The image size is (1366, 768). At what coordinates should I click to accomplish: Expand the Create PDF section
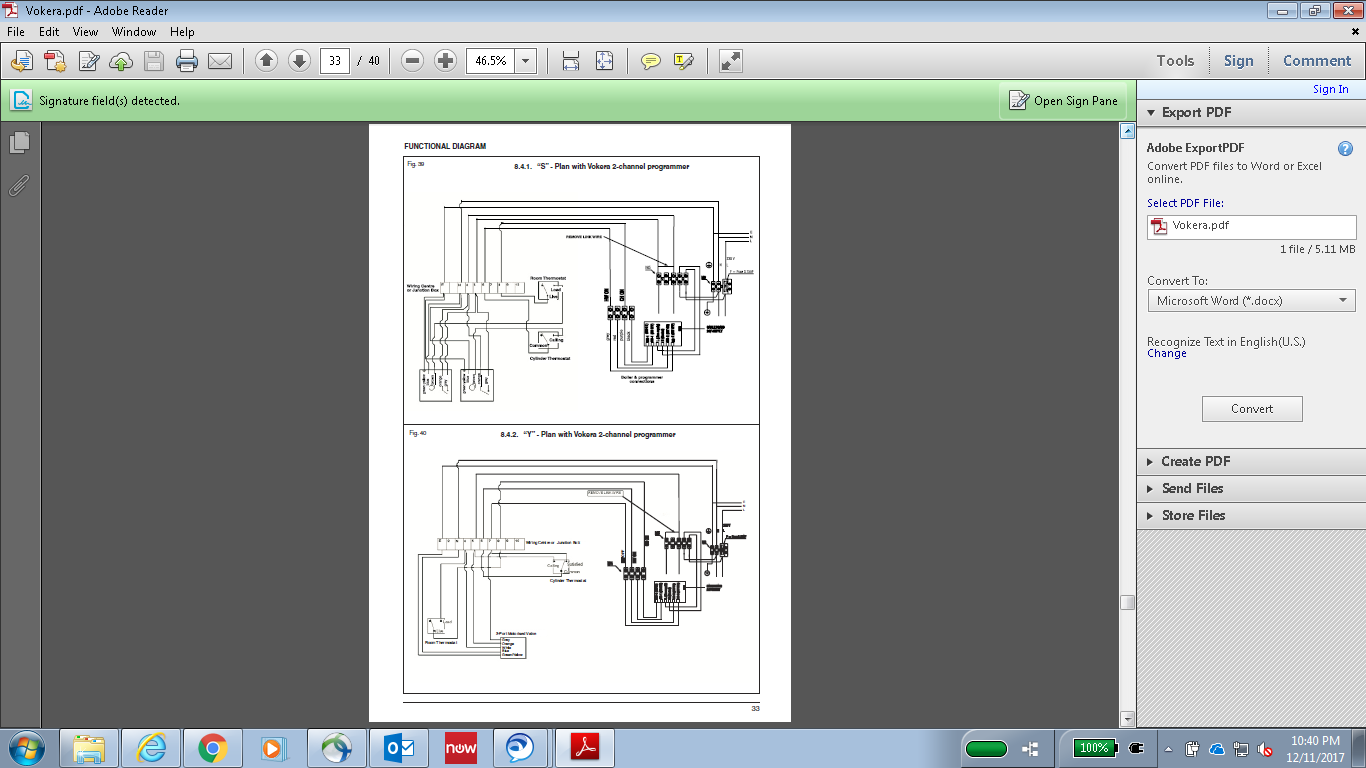(x=1195, y=462)
